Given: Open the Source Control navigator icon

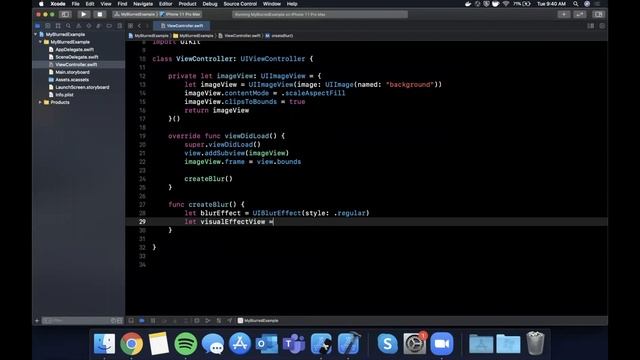Looking at the screenshot, I should coord(48,26).
